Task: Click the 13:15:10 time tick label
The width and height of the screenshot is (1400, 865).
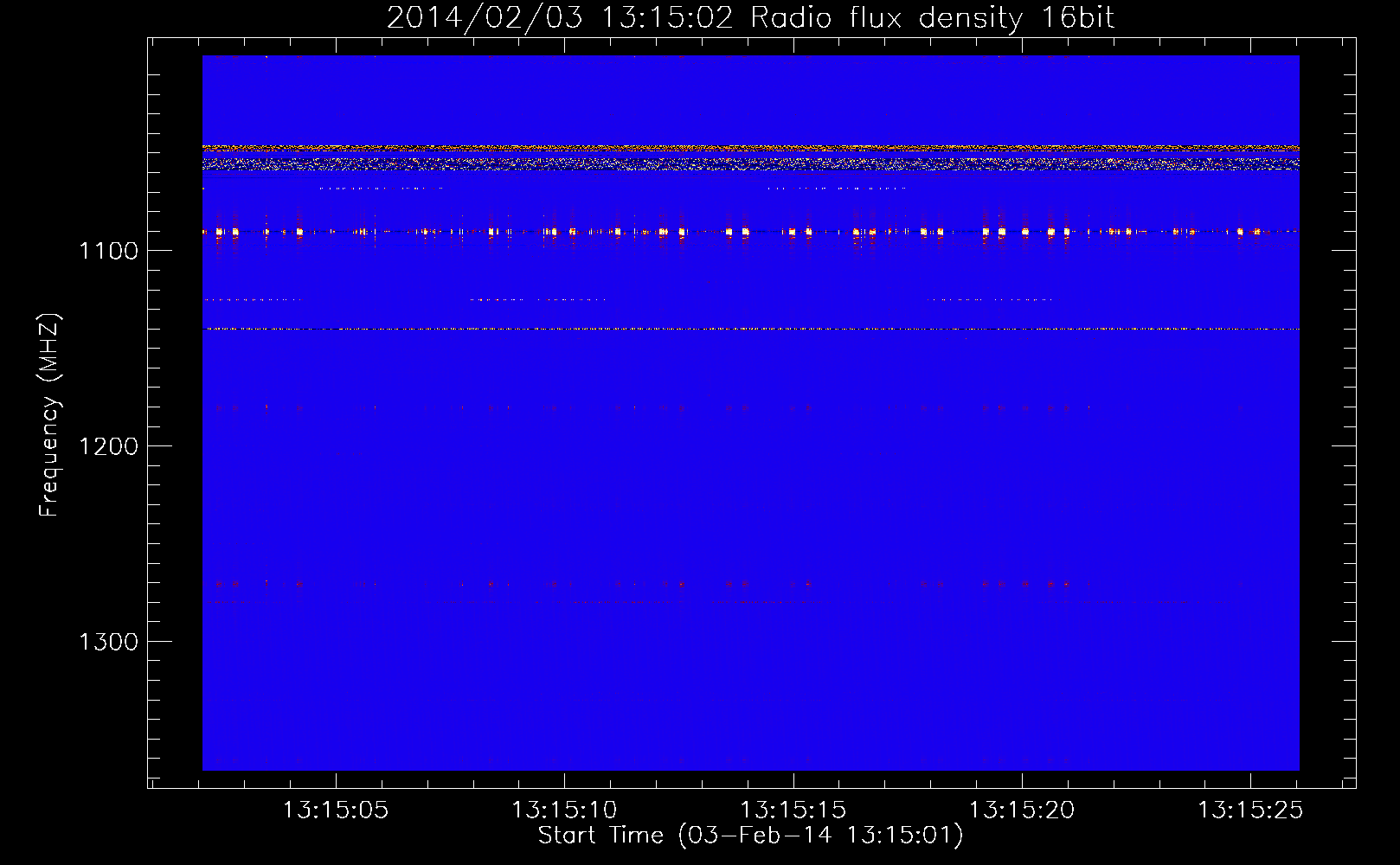Action: [x=564, y=811]
